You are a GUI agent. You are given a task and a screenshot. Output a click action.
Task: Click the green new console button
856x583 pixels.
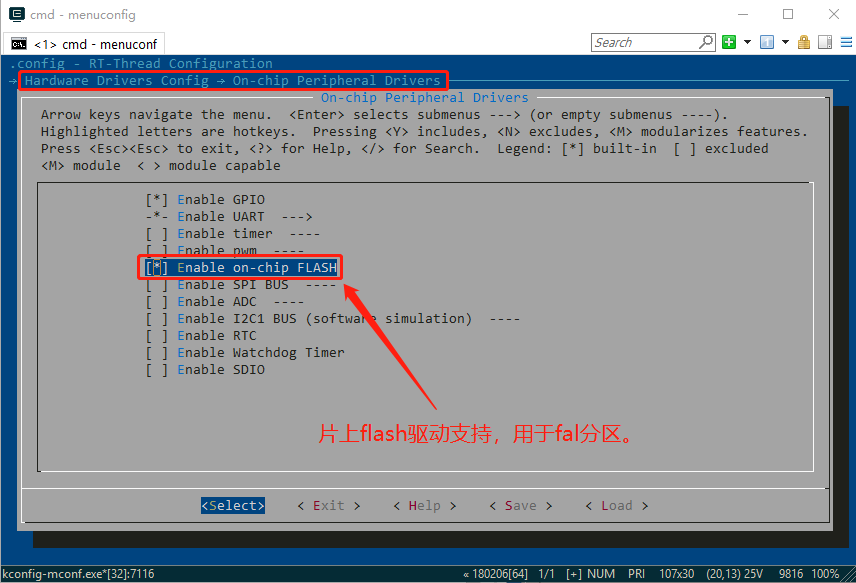727,42
